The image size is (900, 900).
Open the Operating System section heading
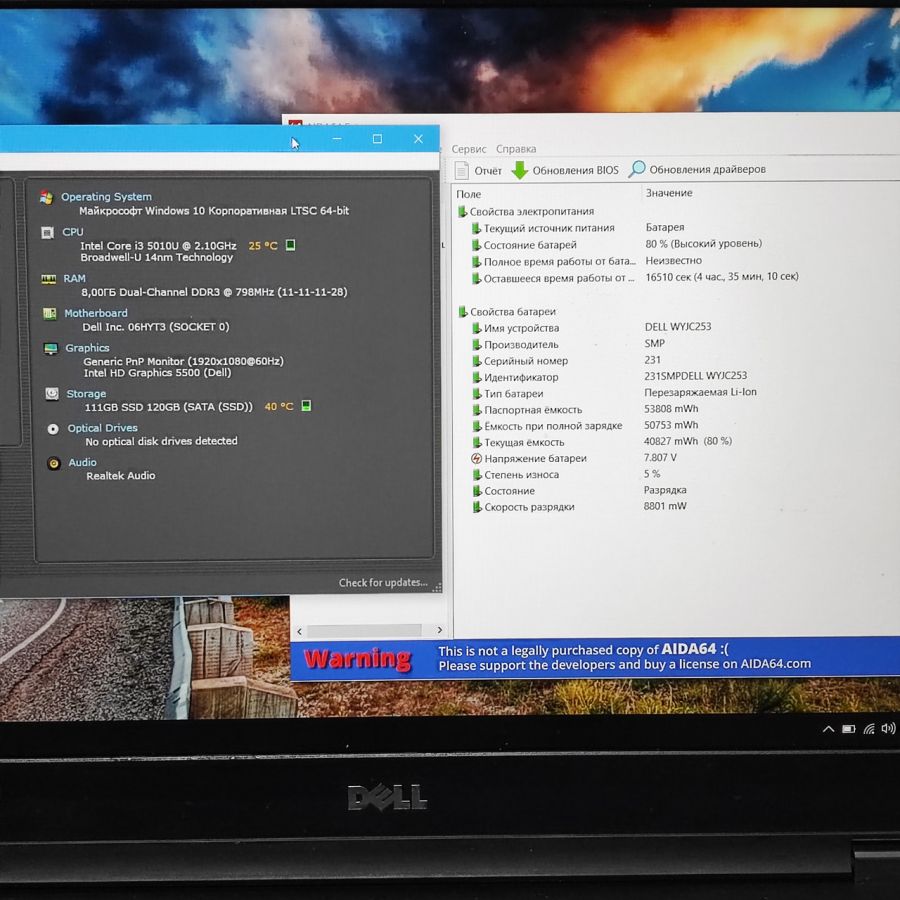(x=106, y=197)
